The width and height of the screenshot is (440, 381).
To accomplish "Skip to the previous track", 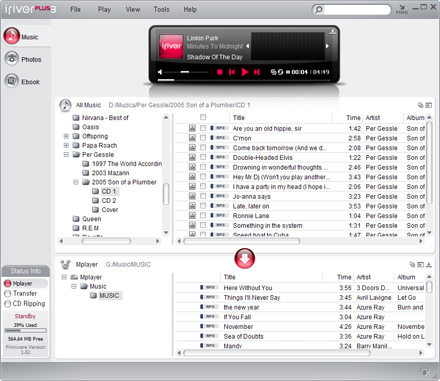I will point(232,72).
